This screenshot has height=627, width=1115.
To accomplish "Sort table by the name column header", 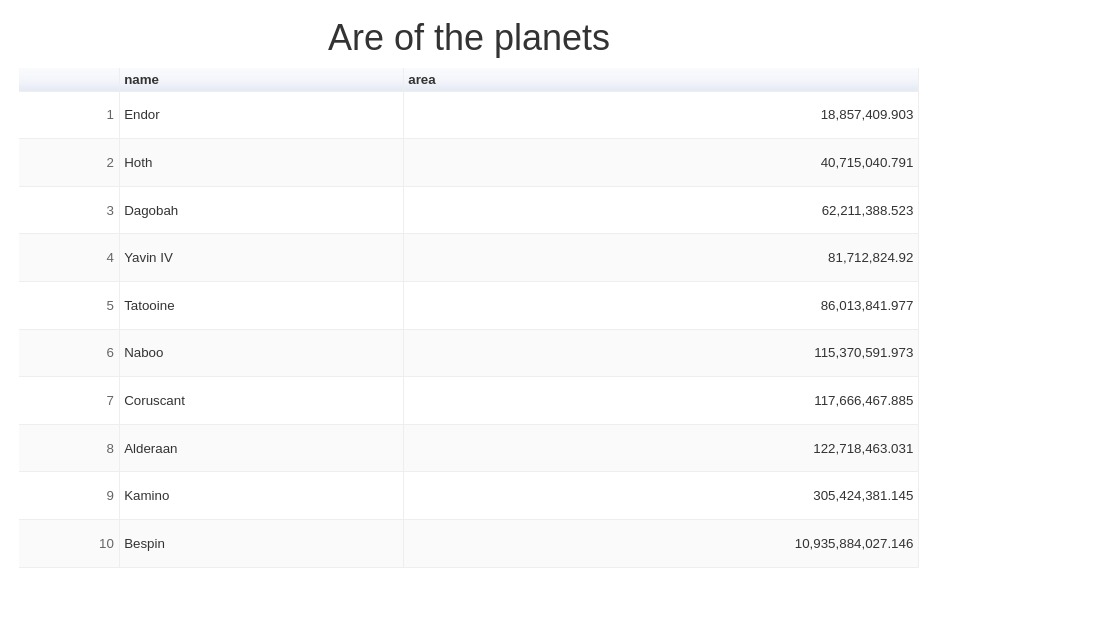I will [x=261, y=80].
